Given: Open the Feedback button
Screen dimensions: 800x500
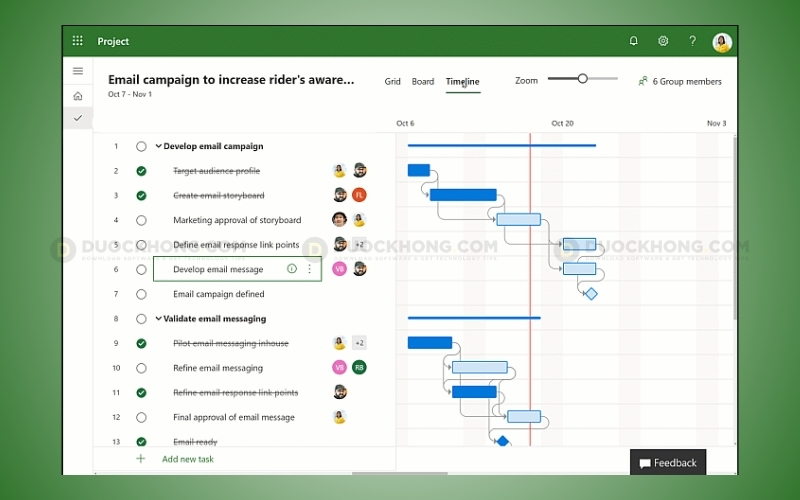Looking at the screenshot, I should pyautogui.click(x=668, y=463).
